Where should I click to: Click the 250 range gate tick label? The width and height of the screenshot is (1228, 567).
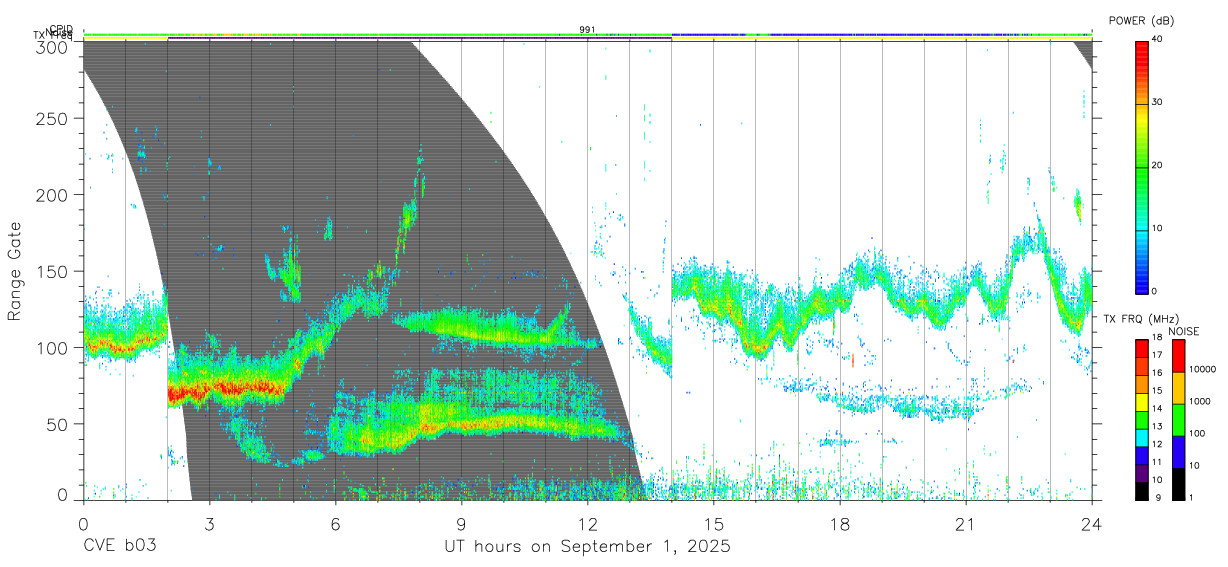click(x=54, y=119)
